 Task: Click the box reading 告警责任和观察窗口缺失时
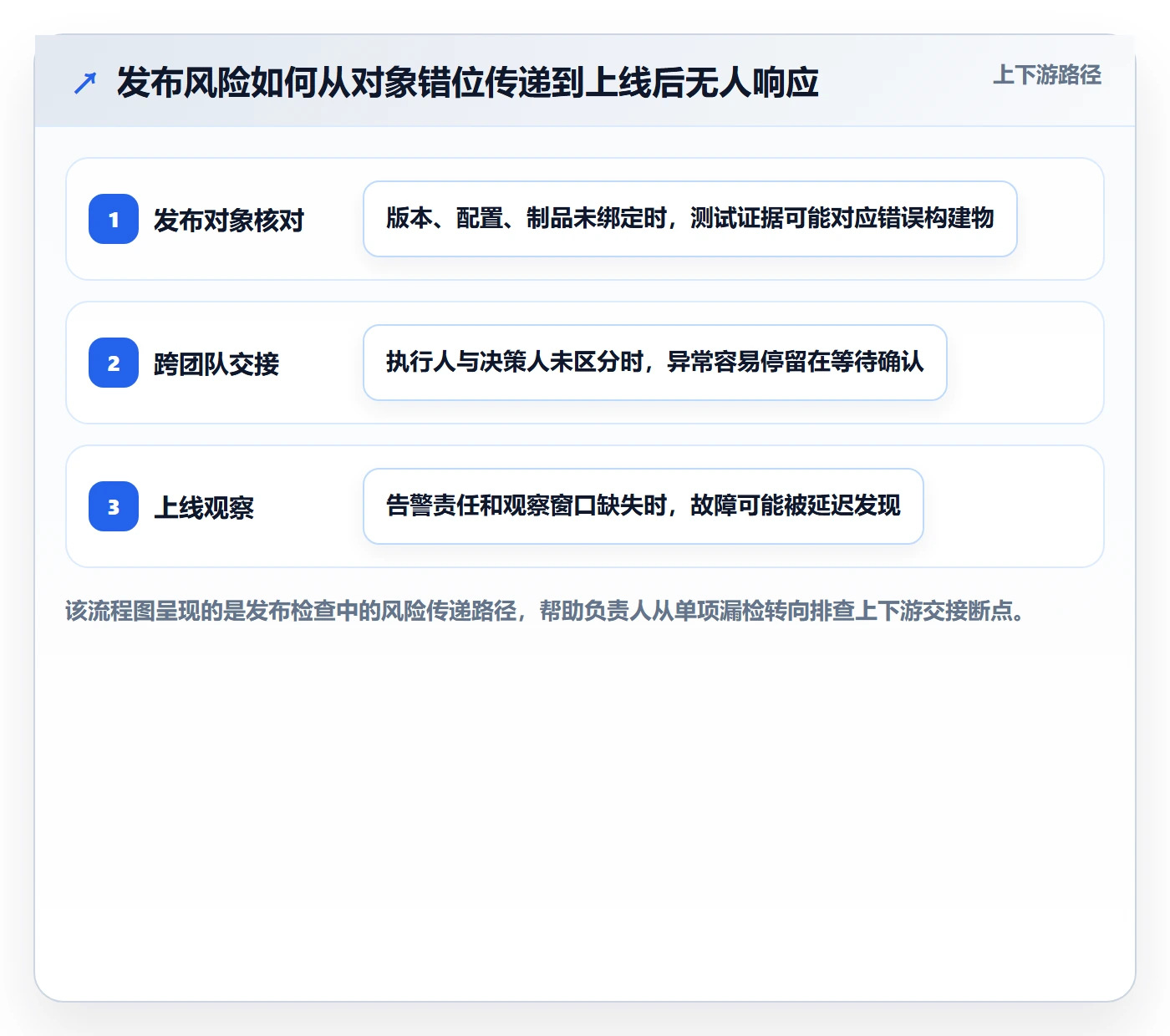point(643,506)
